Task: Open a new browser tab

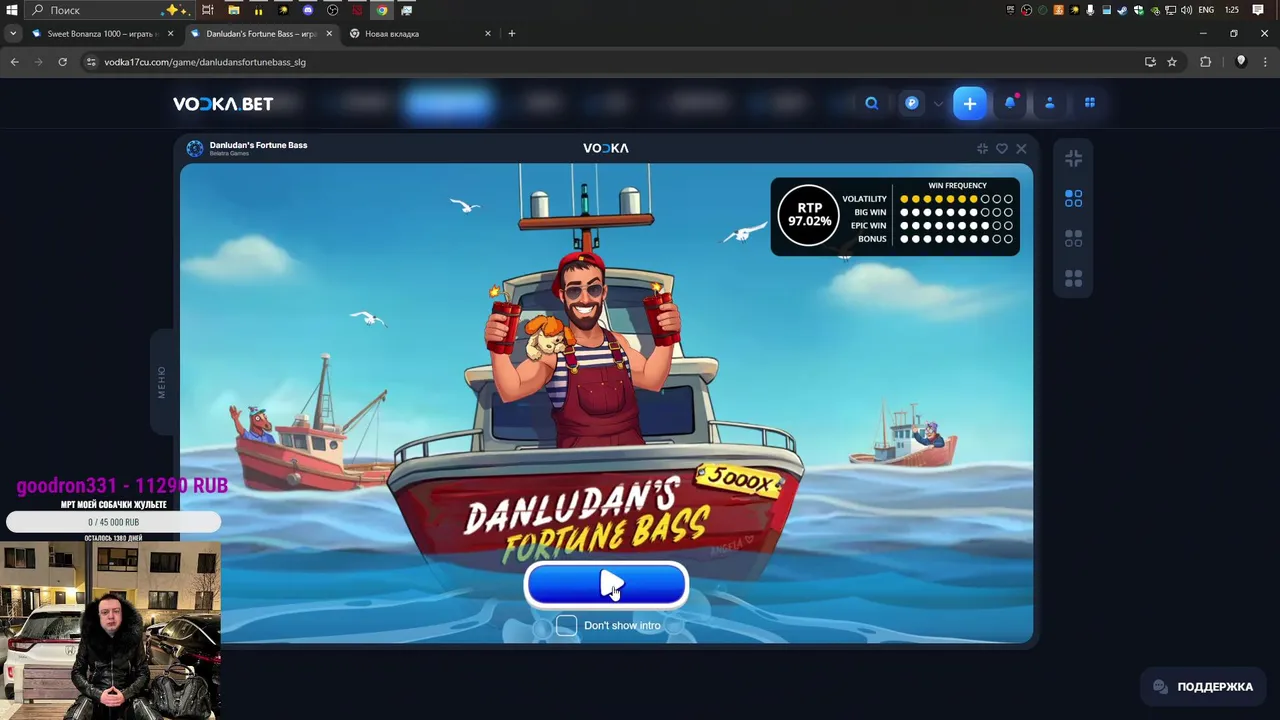Action: click(512, 33)
